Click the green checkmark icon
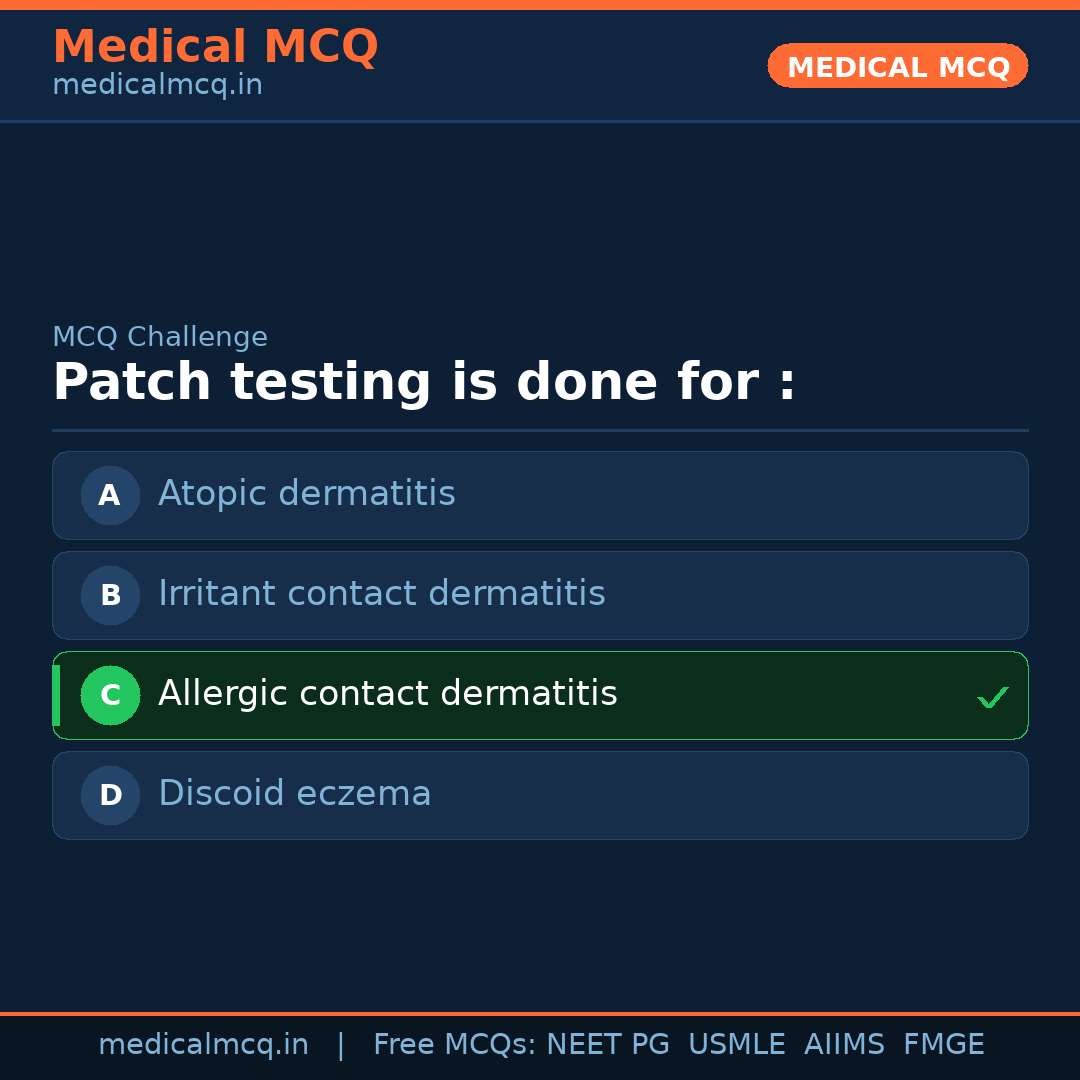Screen dimensions: 1080x1080 [992, 697]
